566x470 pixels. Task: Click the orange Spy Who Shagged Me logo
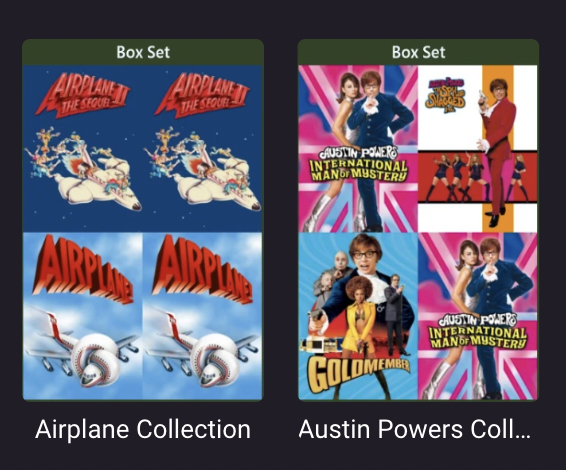[x=445, y=95]
